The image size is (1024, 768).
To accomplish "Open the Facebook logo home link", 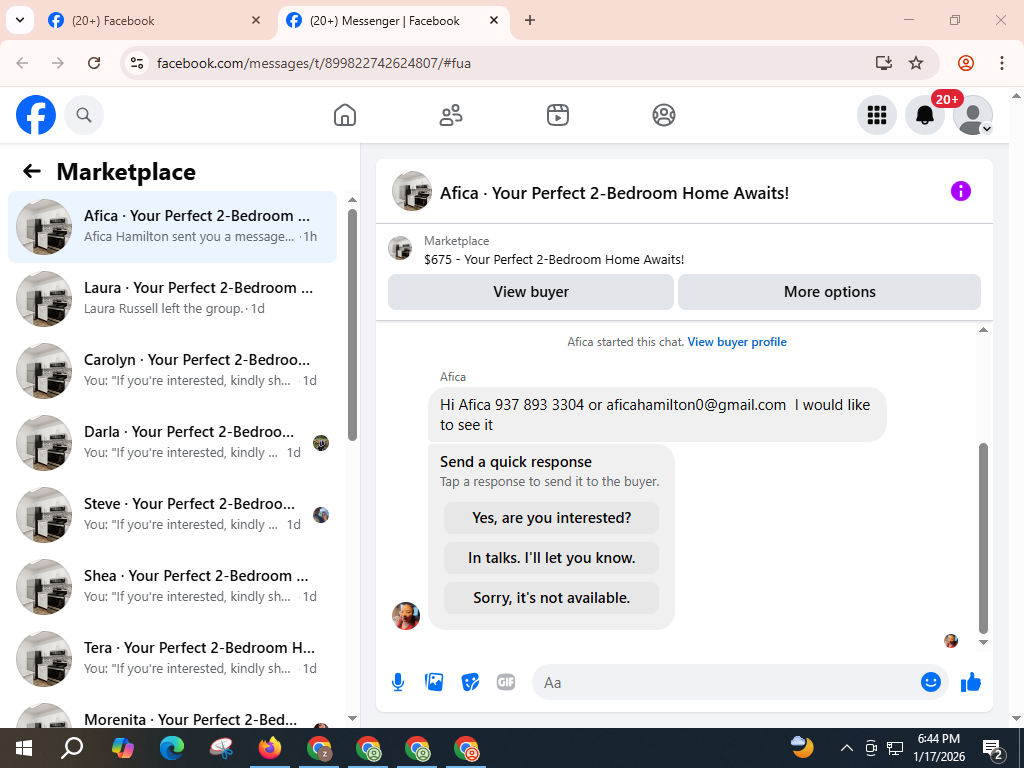I will point(36,115).
